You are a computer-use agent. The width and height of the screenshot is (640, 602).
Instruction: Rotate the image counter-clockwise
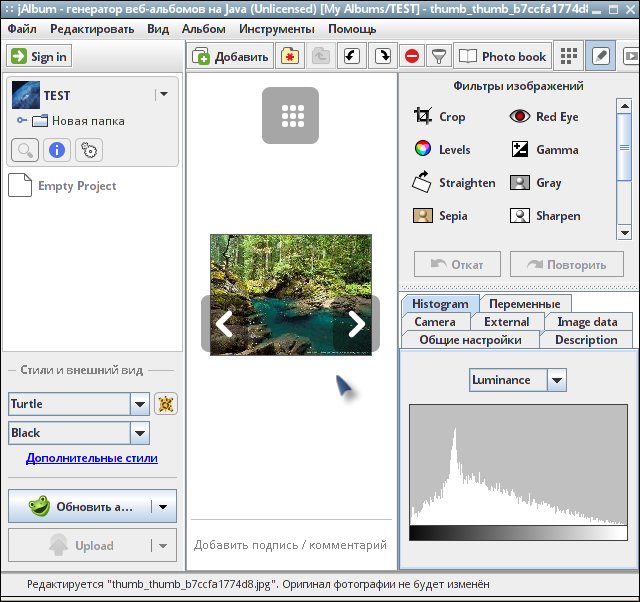(x=351, y=56)
